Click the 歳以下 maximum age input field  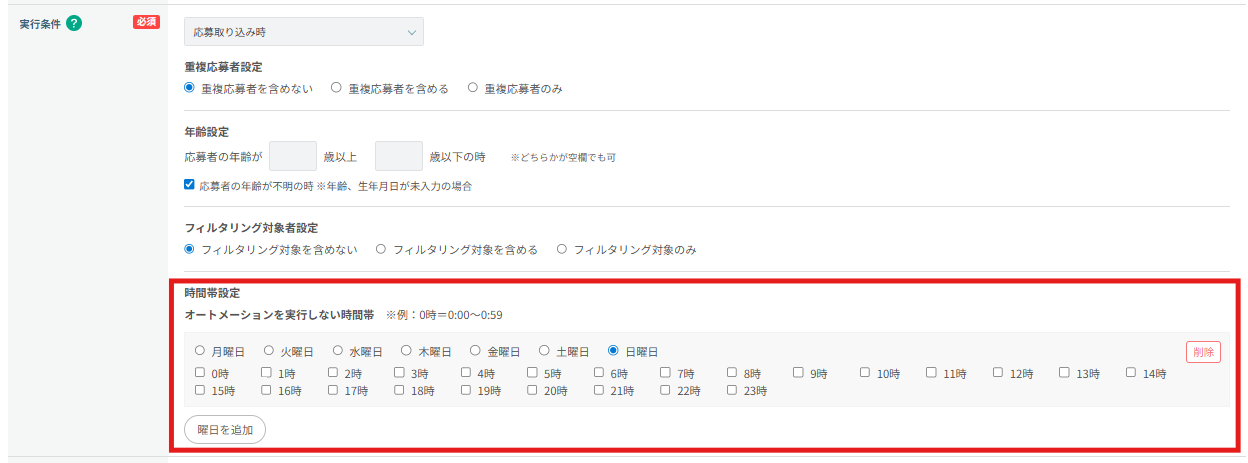pyautogui.click(x=399, y=156)
